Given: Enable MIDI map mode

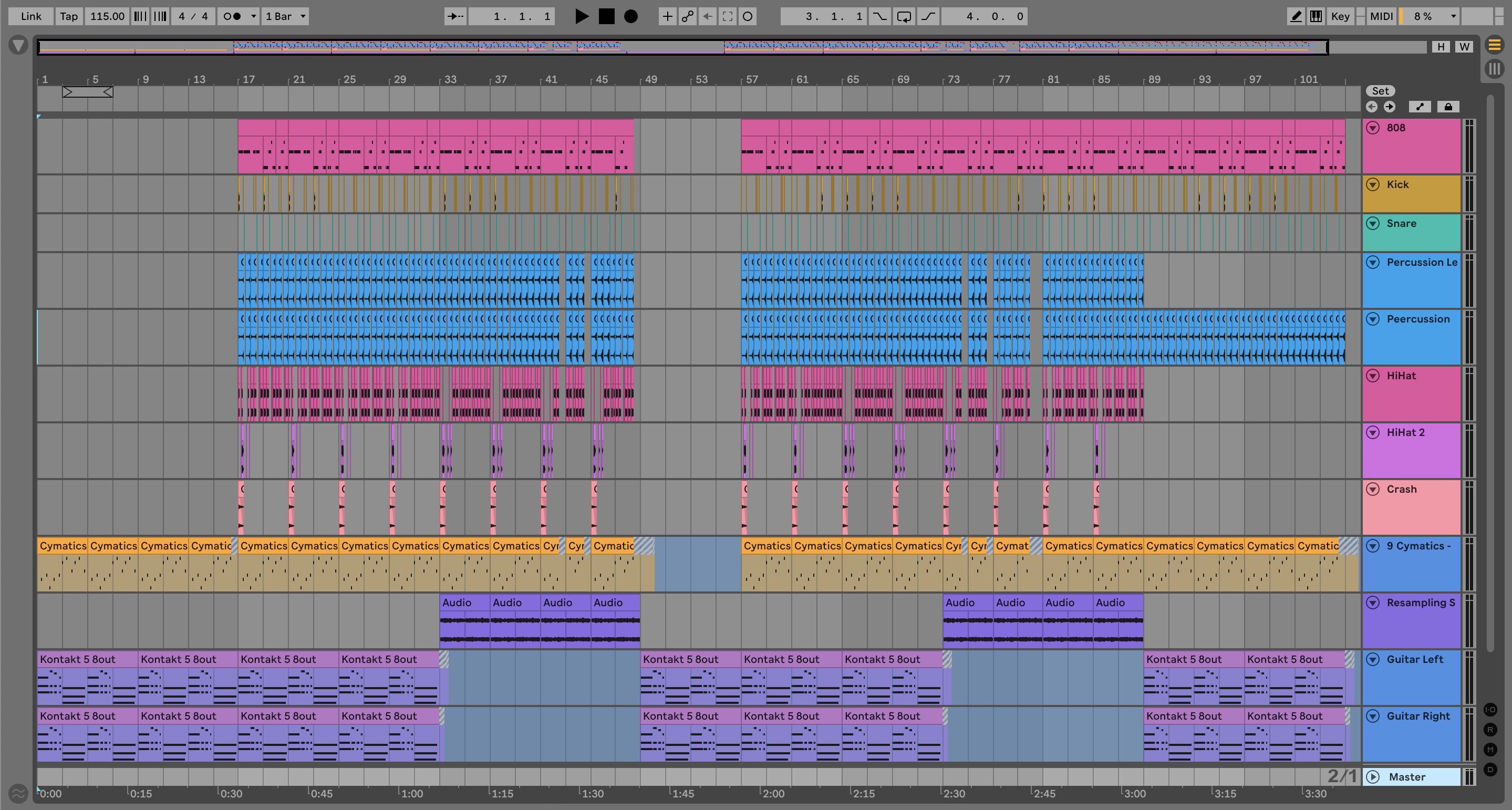Looking at the screenshot, I should (1381, 16).
